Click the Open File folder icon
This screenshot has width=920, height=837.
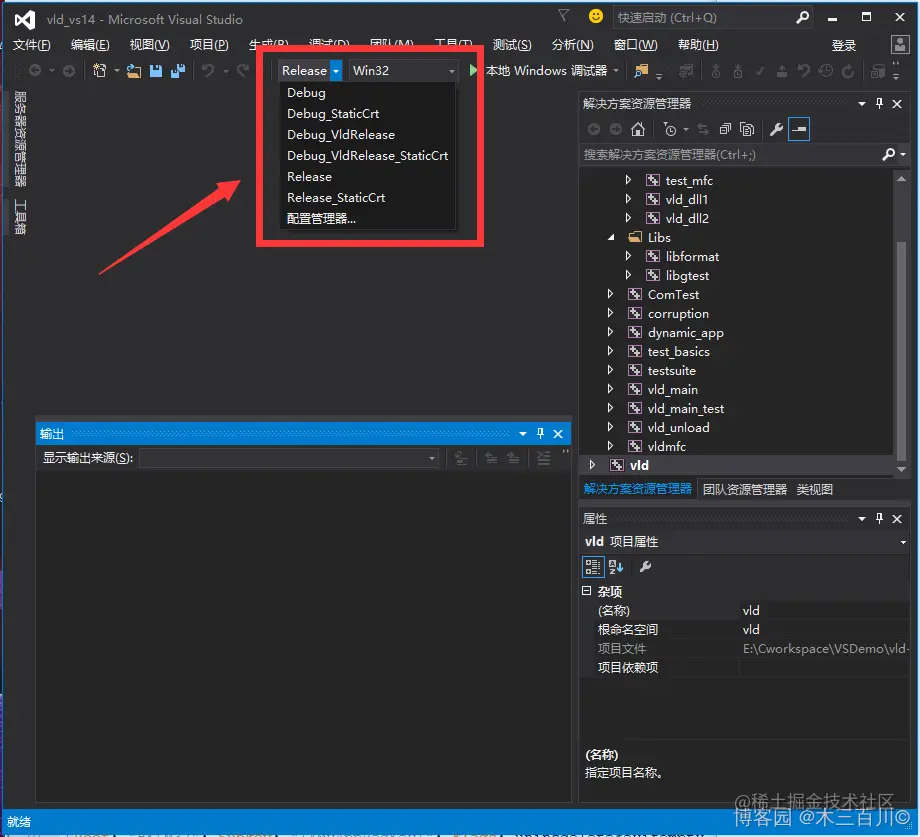(134, 71)
